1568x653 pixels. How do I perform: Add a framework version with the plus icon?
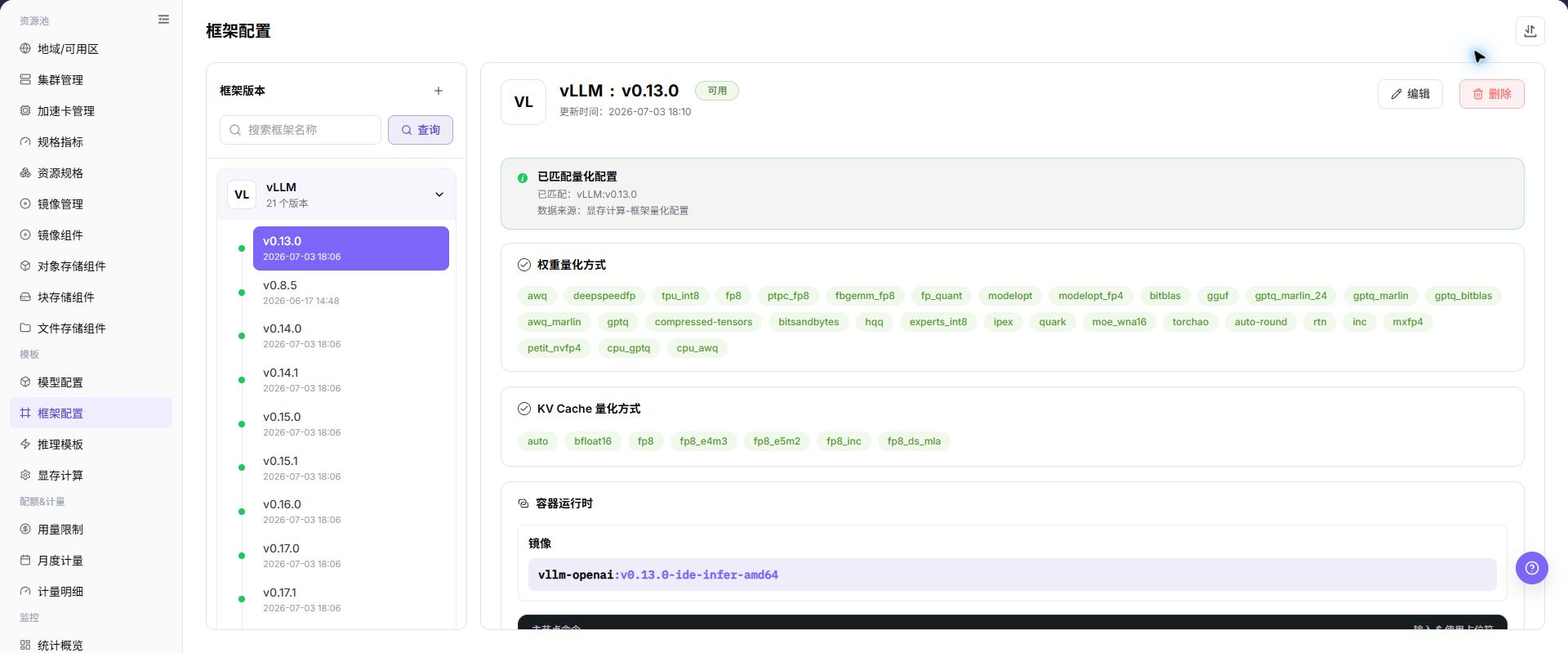click(x=439, y=91)
